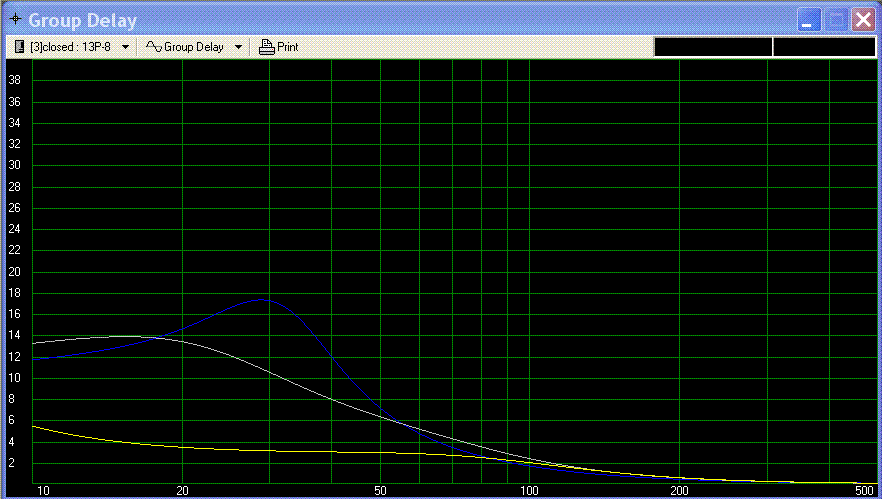The width and height of the screenshot is (882, 499).
Task: Click the crosshair icon in the title bar
Action: click(x=16, y=19)
